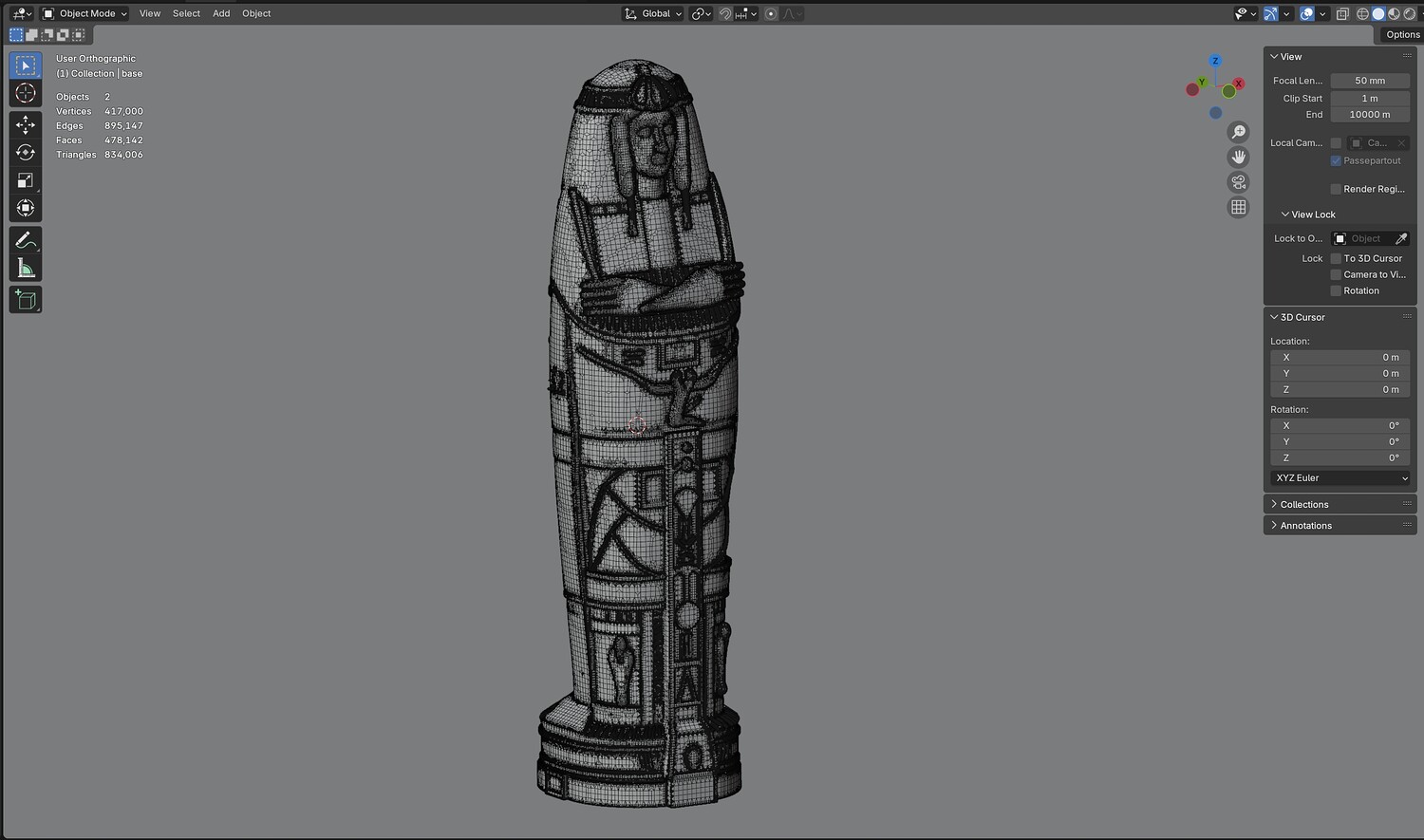Collapse the View Lock subsection
The height and width of the screenshot is (840, 1424).
point(1285,215)
